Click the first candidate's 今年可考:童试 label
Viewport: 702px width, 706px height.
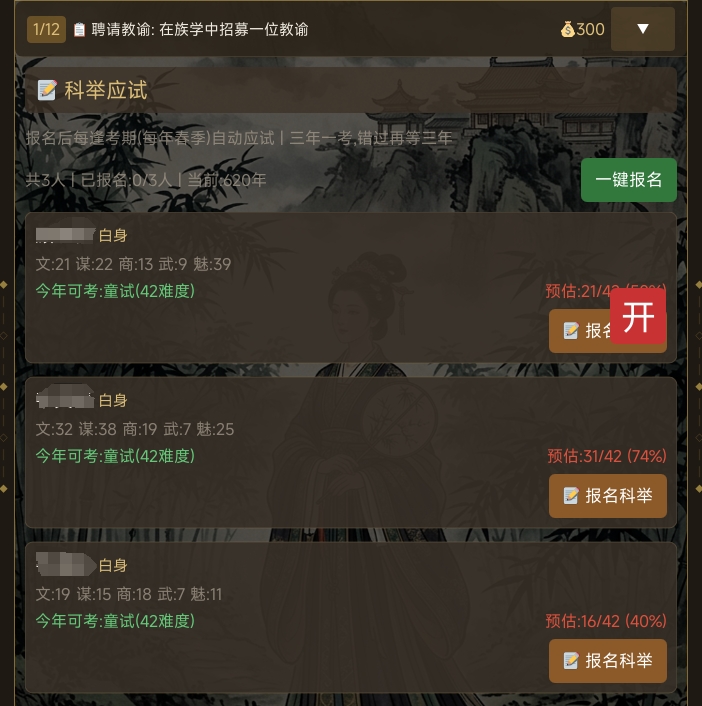click(115, 291)
